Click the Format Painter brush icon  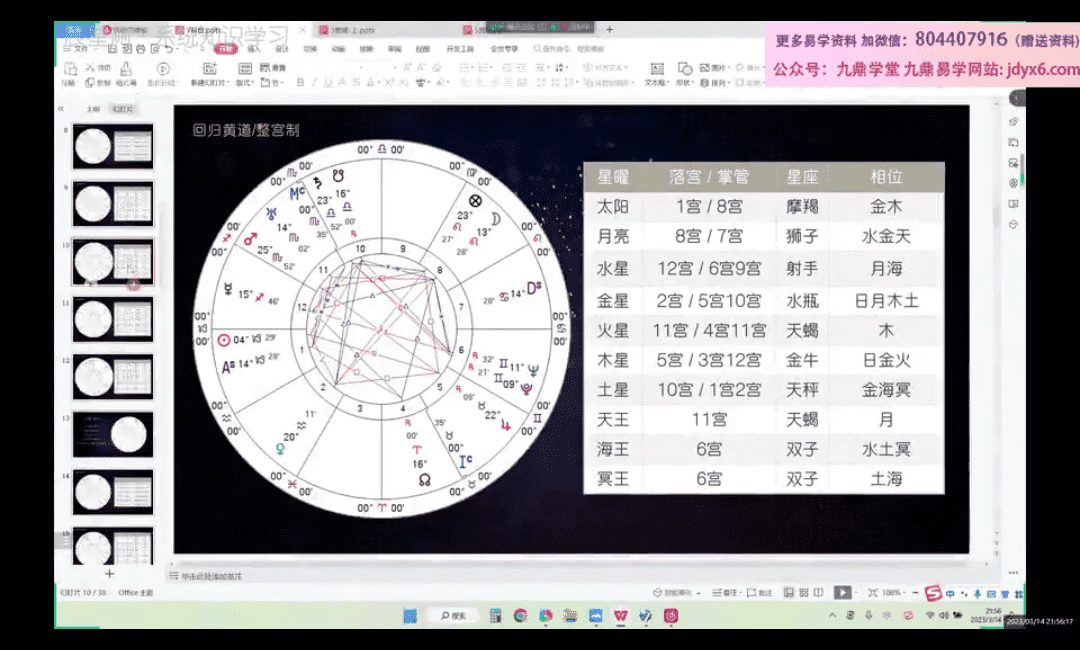(127, 70)
